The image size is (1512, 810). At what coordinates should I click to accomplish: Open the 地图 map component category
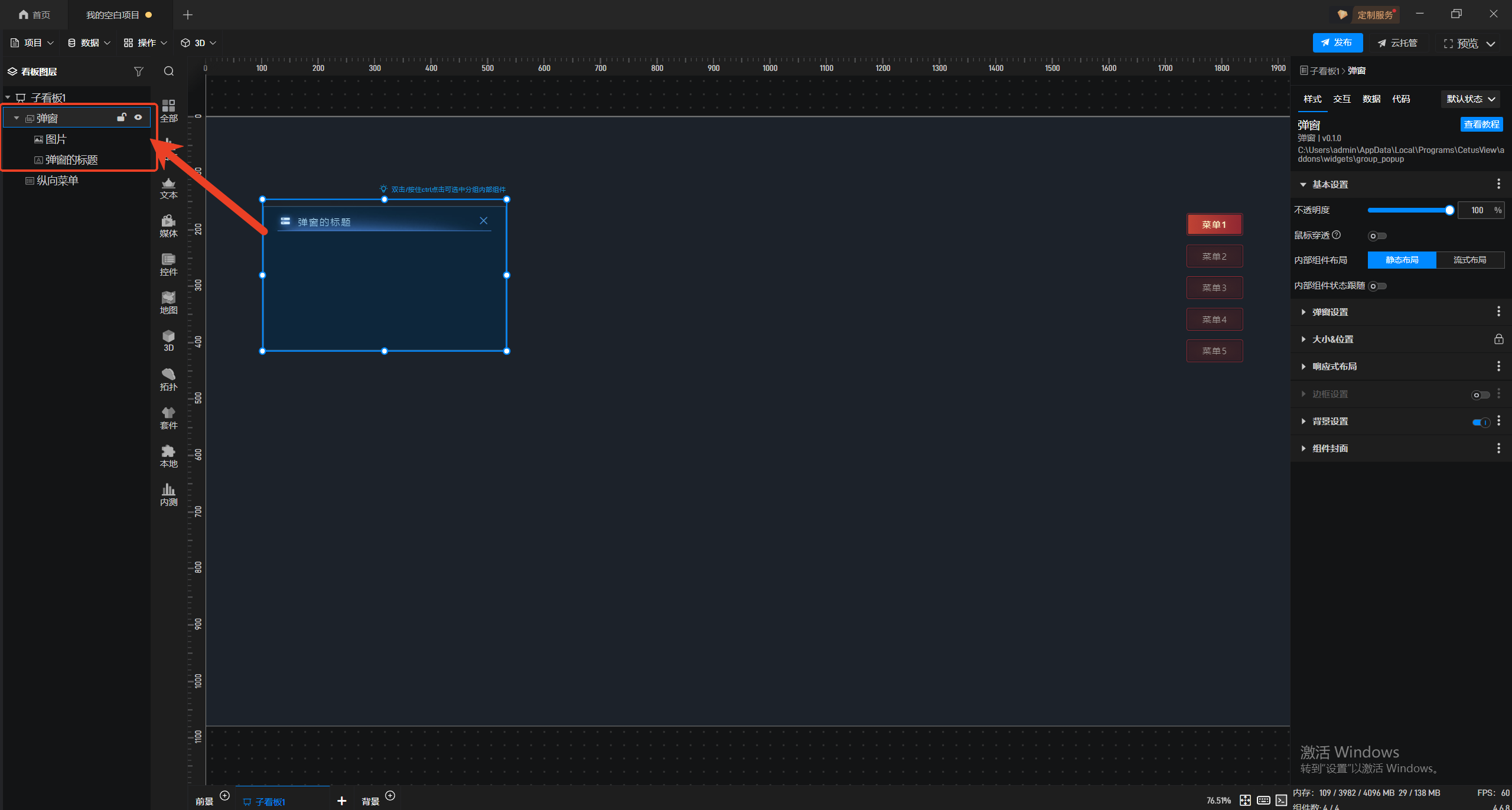click(168, 302)
